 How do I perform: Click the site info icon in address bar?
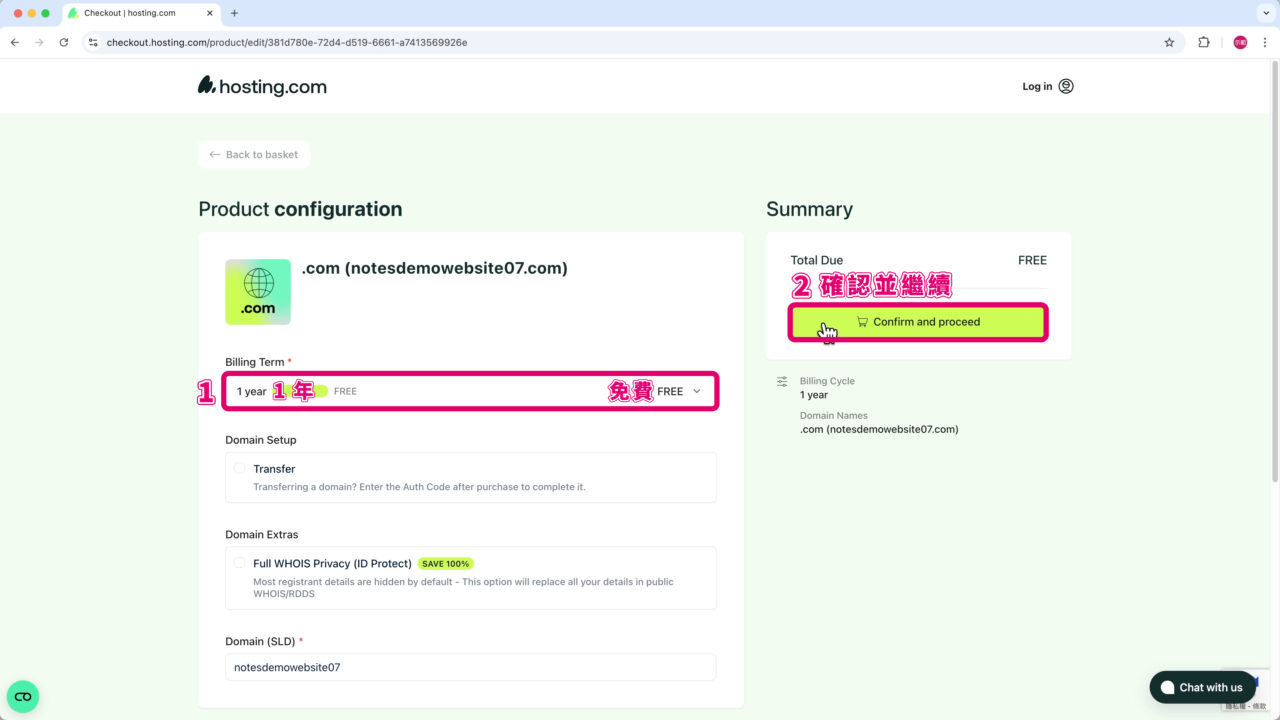tap(93, 43)
